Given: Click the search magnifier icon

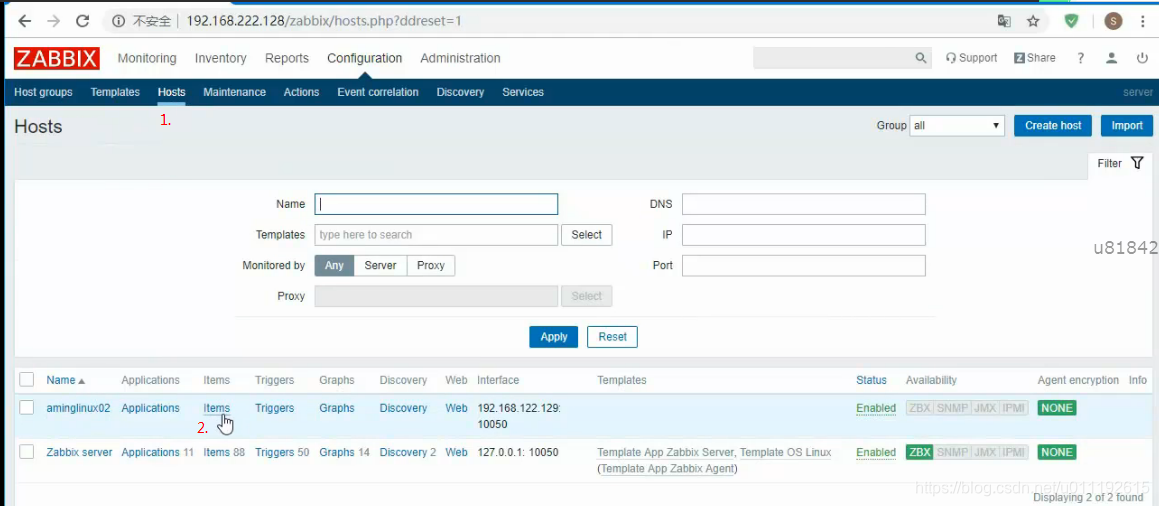Looking at the screenshot, I should point(920,58).
